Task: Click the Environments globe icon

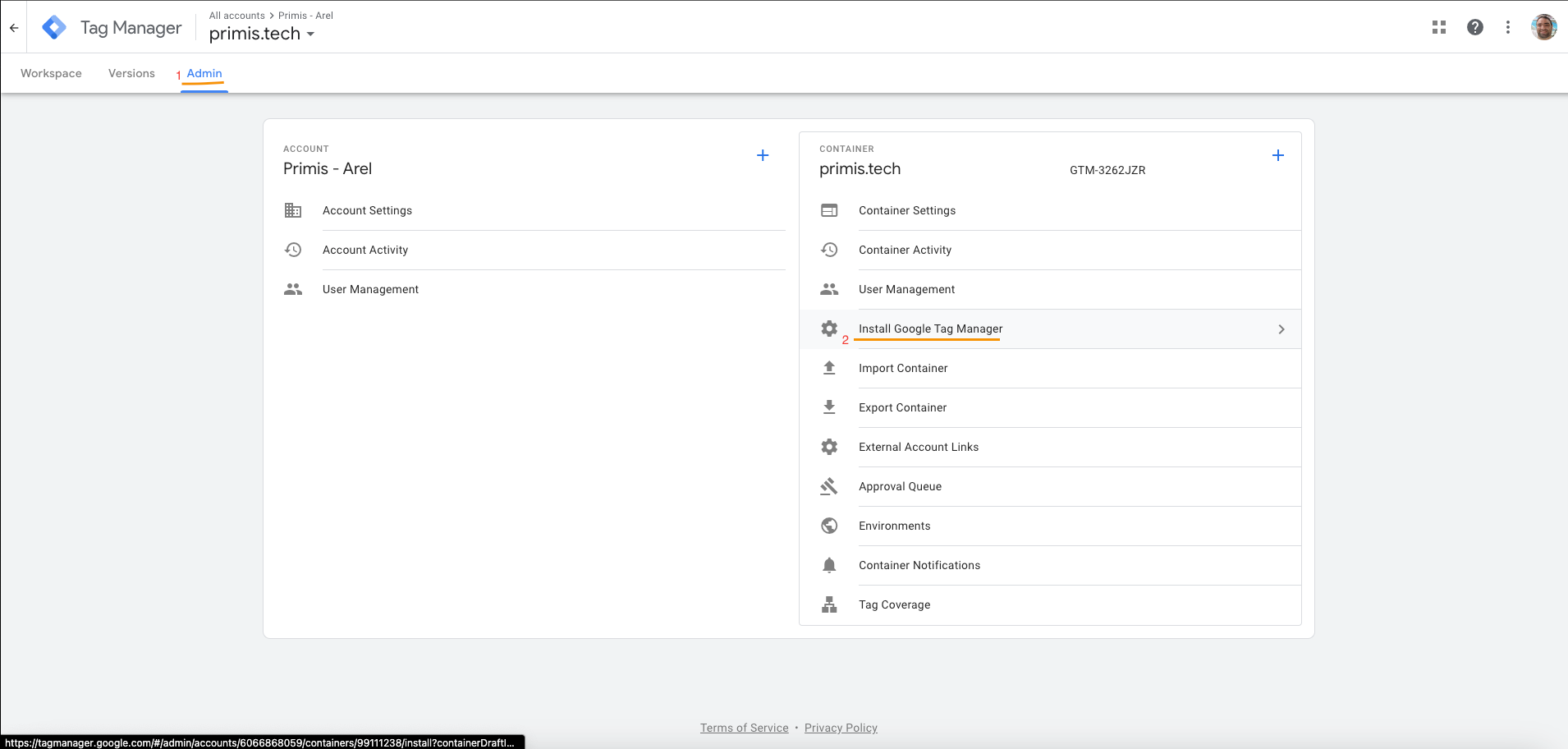Action: (829, 526)
